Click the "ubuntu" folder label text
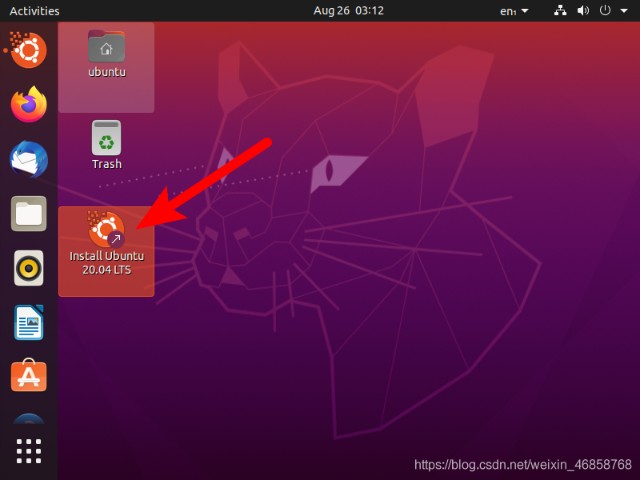Image resolution: width=640 pixels, height=480 pixels. (107, 72)
